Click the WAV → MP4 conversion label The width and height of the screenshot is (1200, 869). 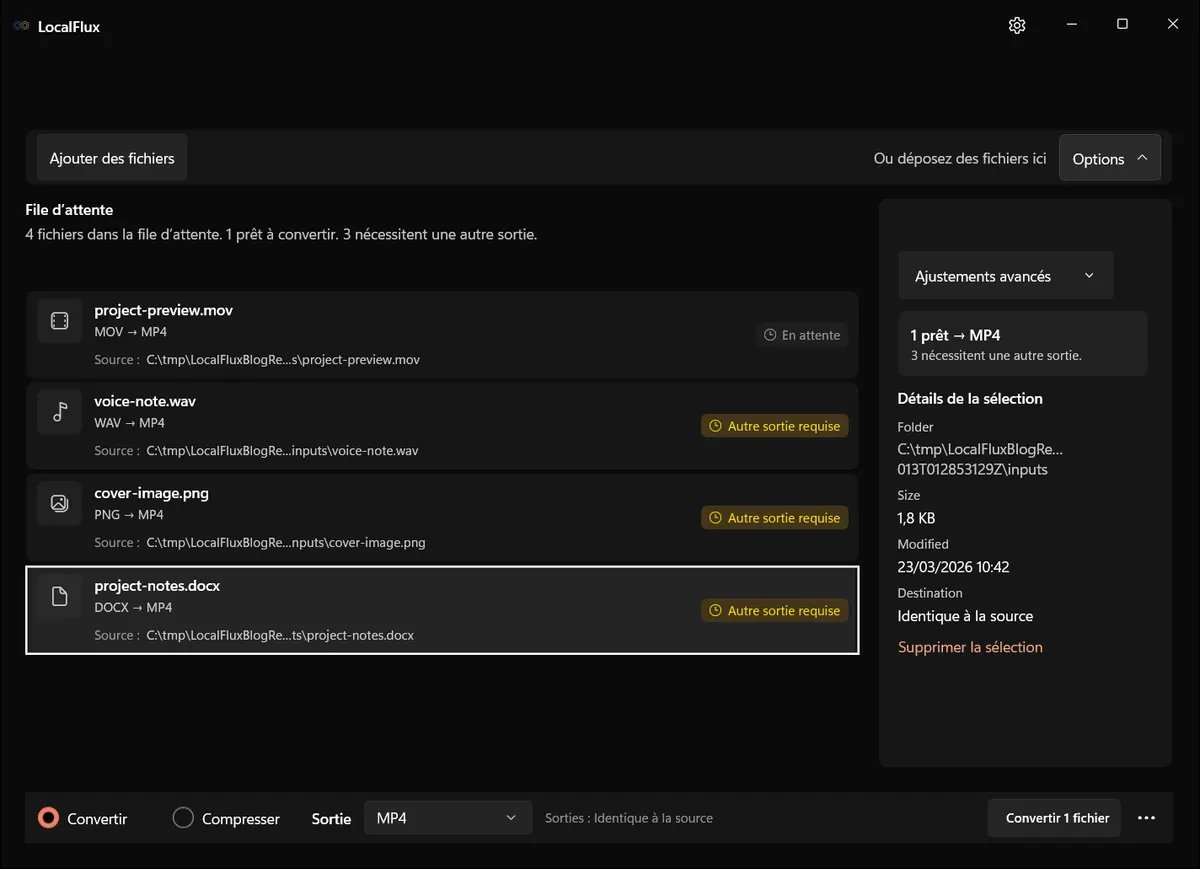[x=130, y=423]
